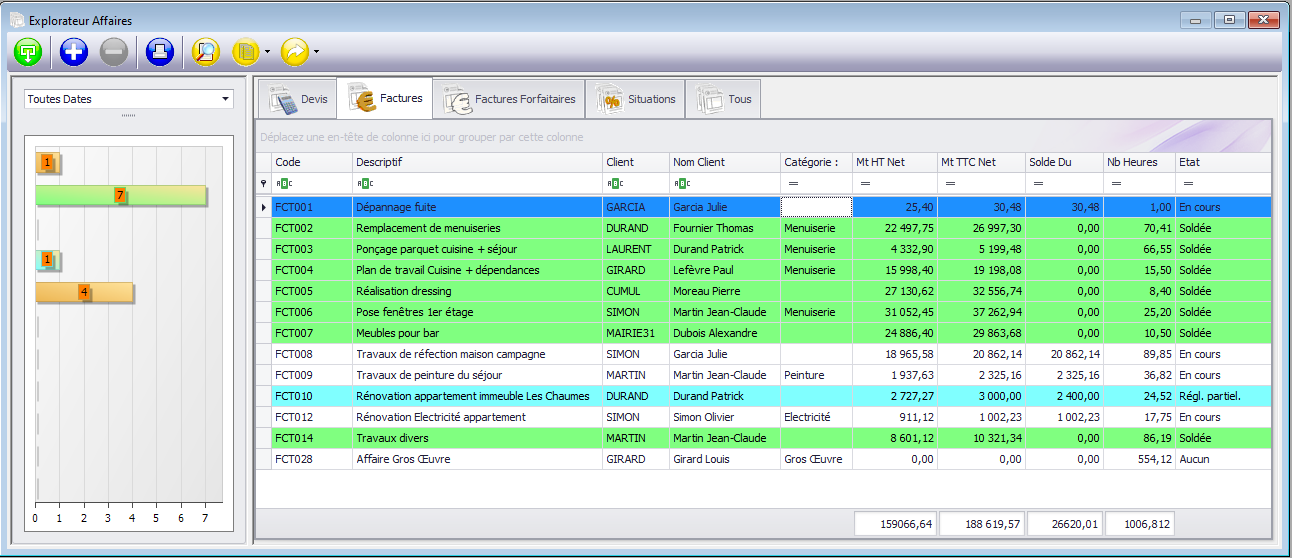
Task: Click the green chart bar labeled 7
Action: [x=121, y=195]
